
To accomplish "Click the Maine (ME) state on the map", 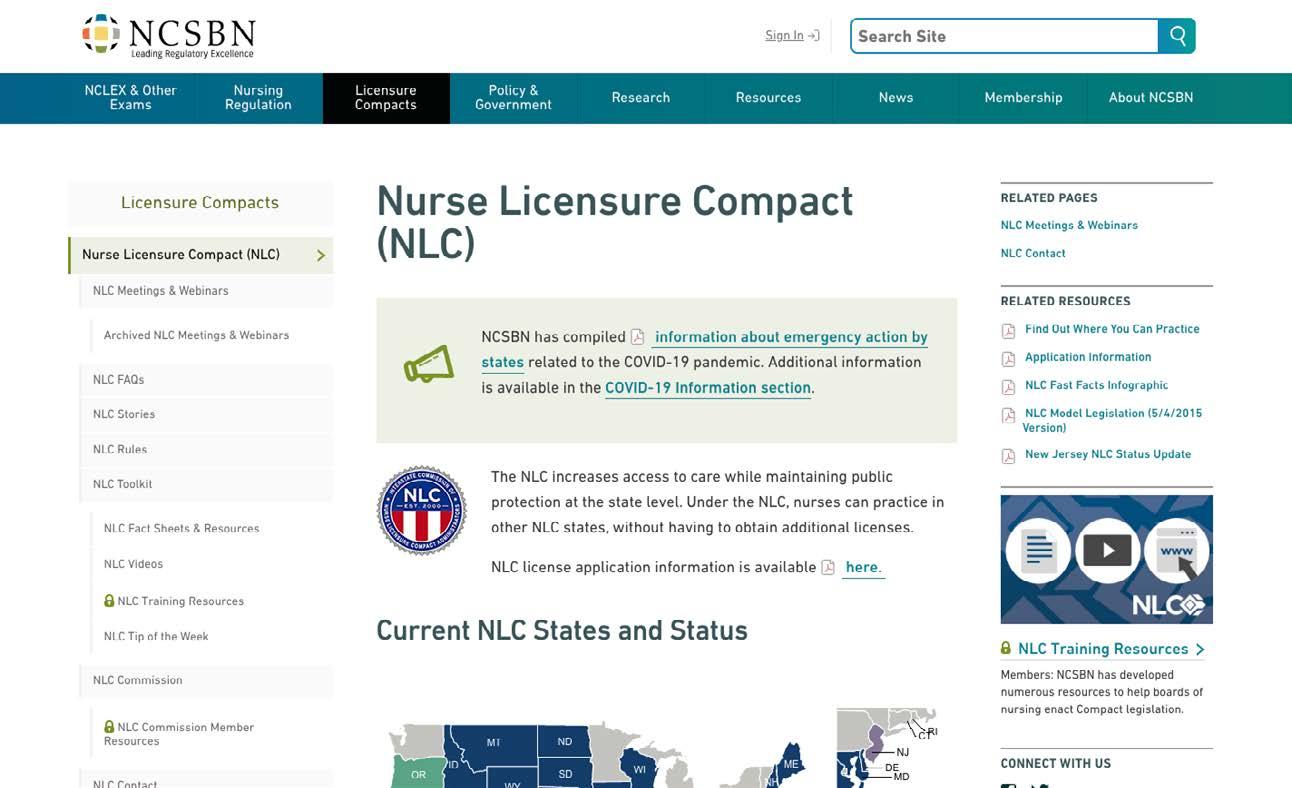I will coord(791,762).
